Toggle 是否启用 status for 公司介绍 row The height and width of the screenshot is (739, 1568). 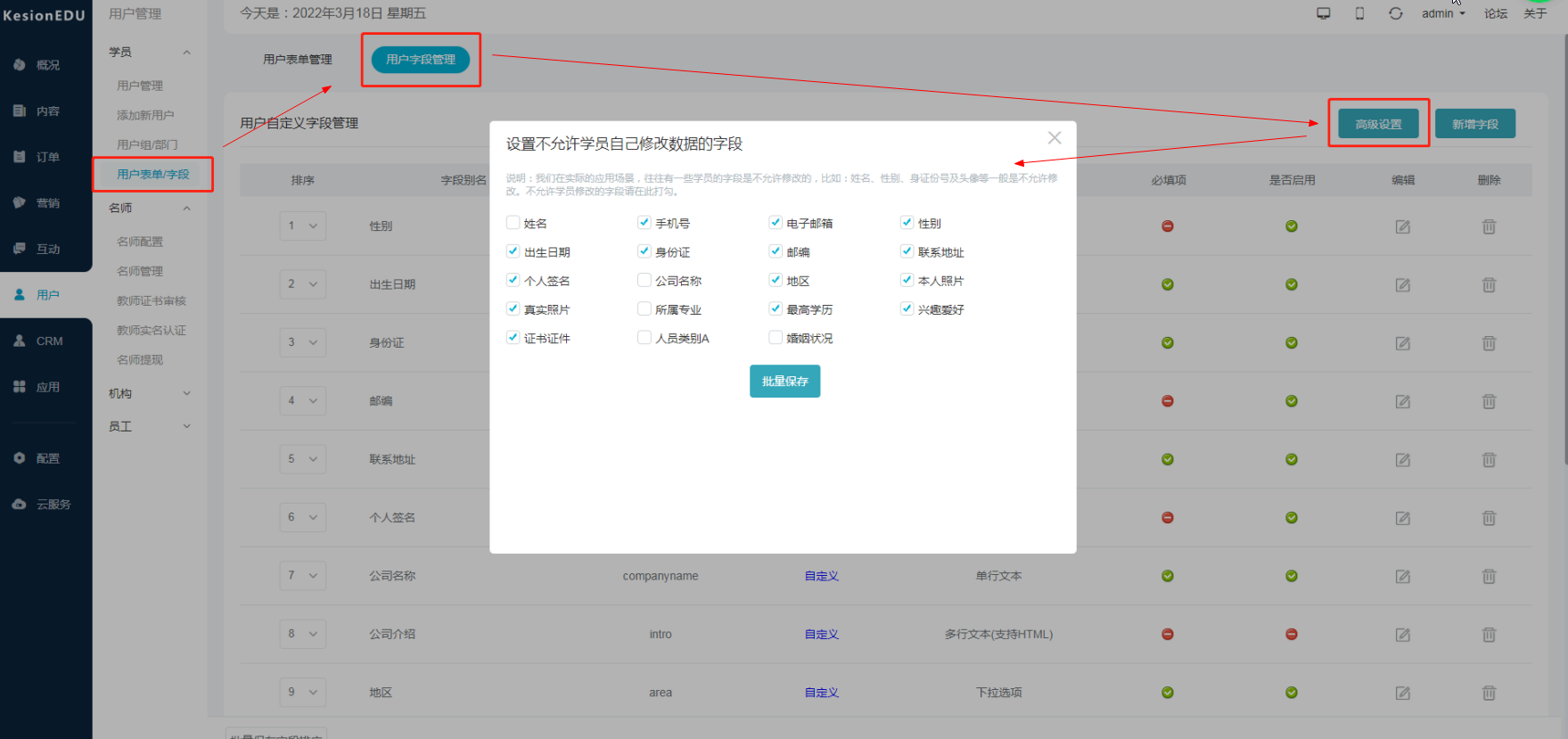[1291, 635]
